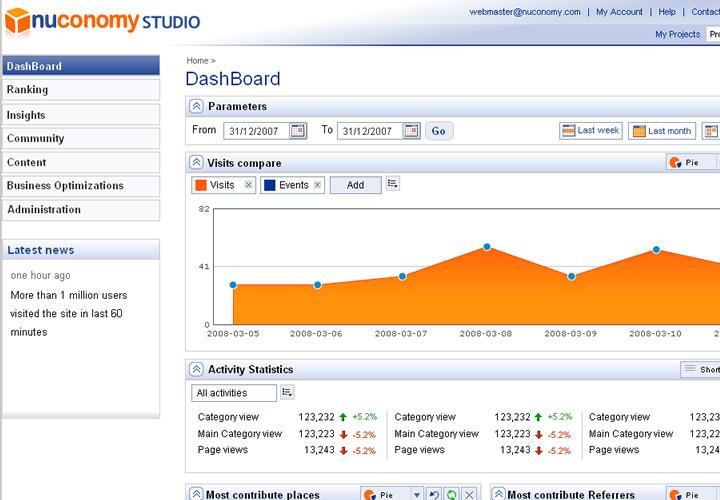Open Pie dropdown in Most contribute places
The height and width of the screenshot is (500, 720).
[390, 494]
